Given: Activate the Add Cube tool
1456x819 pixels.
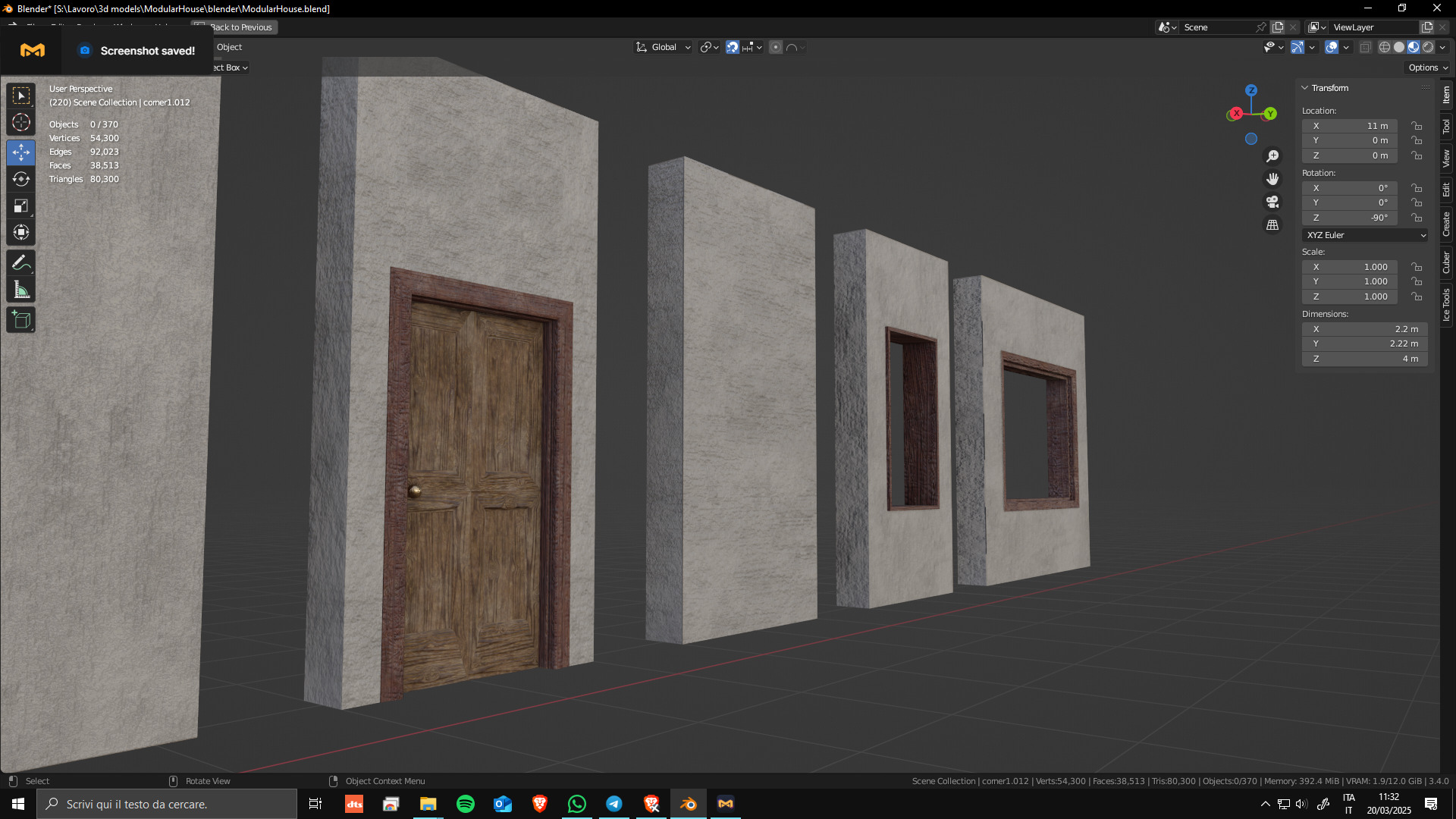Looking at the screenshot, I should (x=21, y=320).
